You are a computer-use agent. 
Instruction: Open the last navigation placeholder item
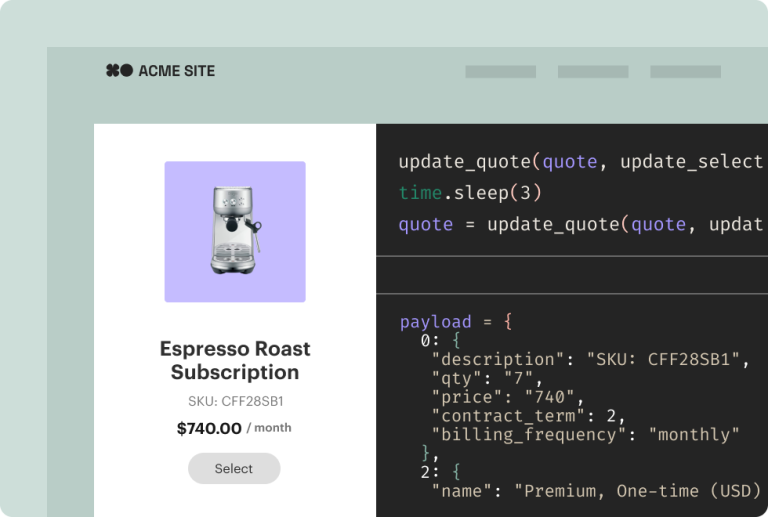tap(685, 72)
